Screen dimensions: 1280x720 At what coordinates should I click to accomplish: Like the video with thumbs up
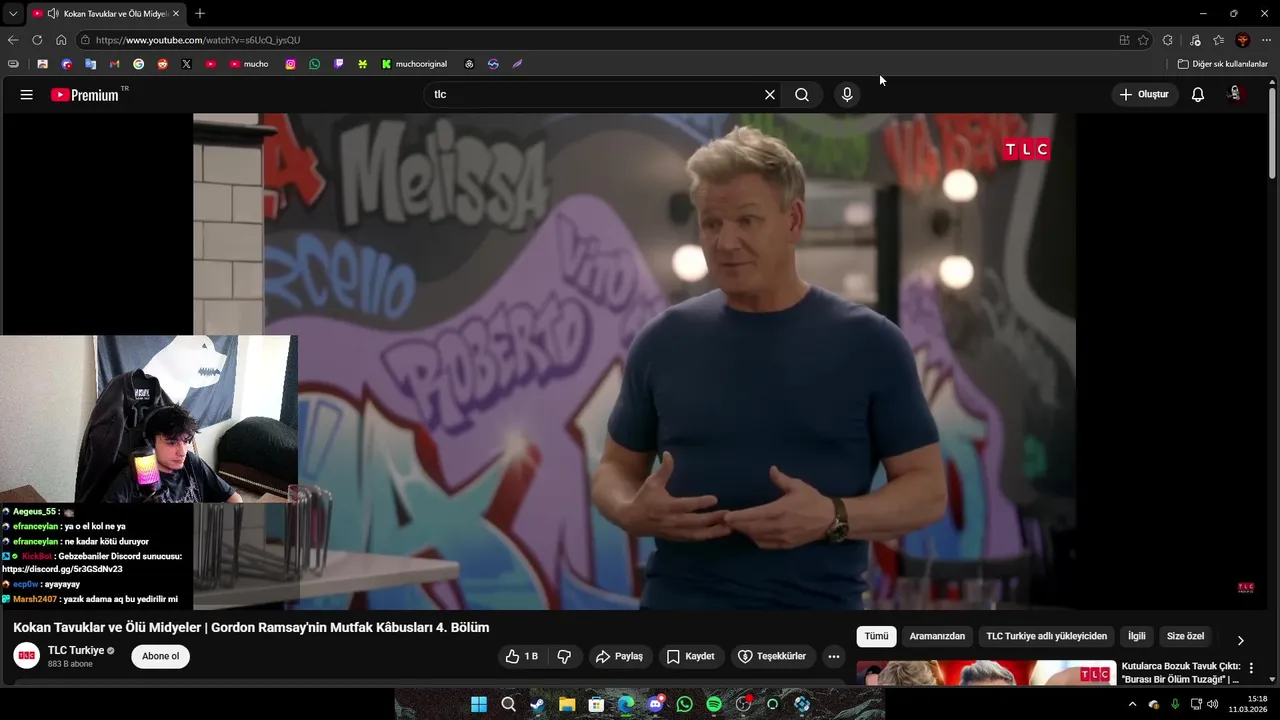[x=521, y=657]
